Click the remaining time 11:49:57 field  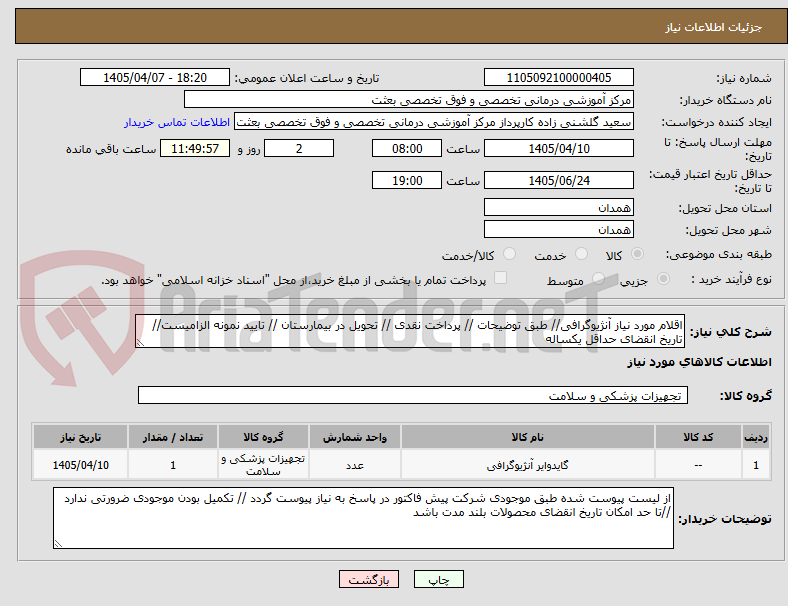click(x=195, y=149)
